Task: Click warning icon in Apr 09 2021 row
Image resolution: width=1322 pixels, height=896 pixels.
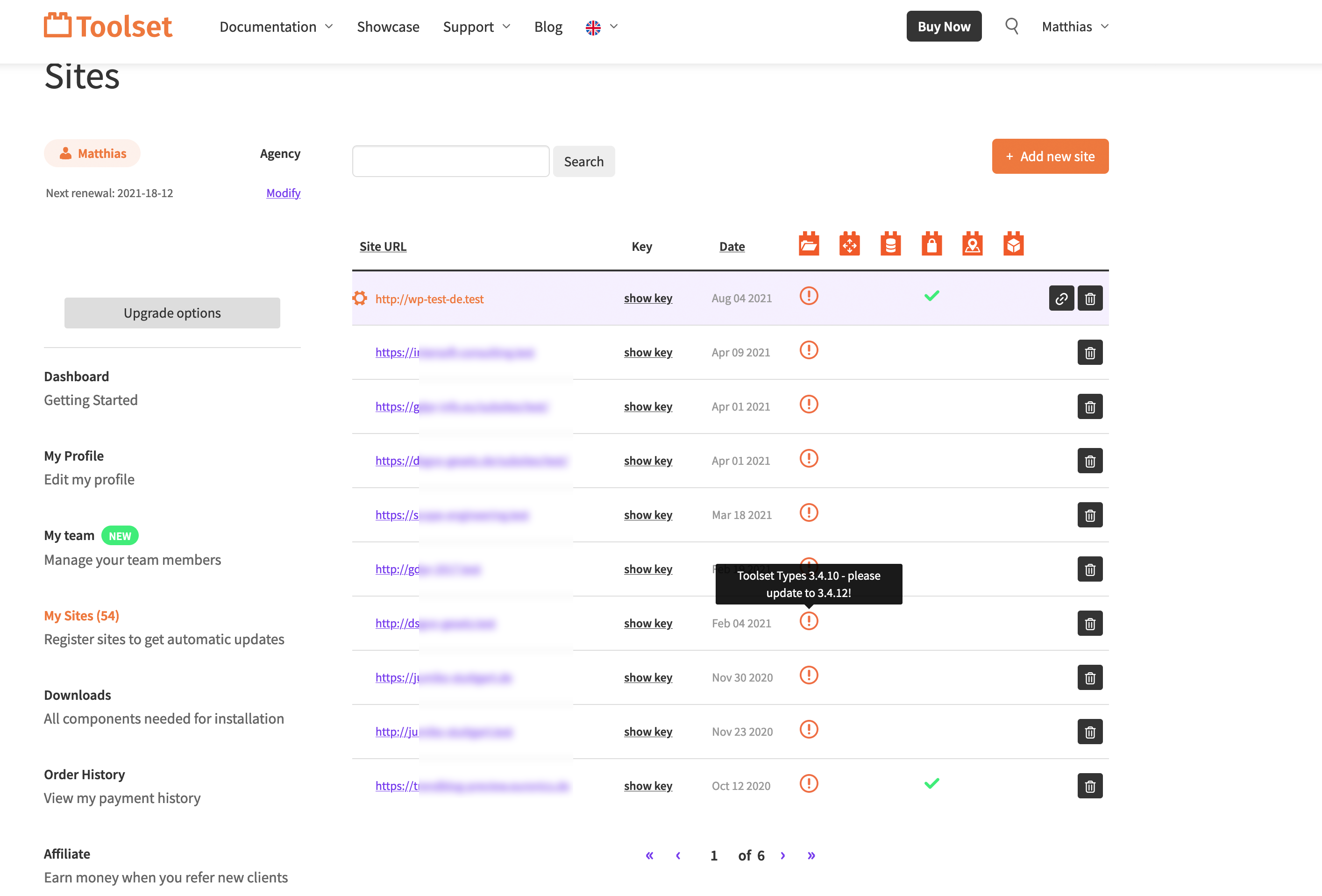Action: tap(808, 350)
